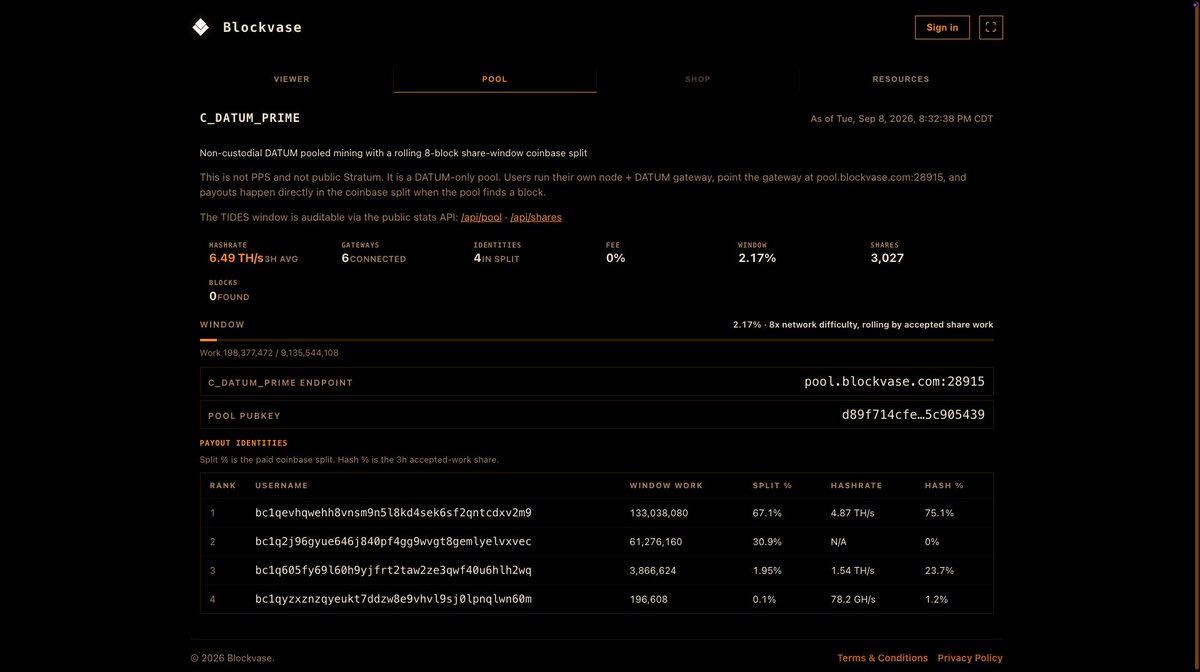Screen dimensions: 1200x672
Task: Open the /api/pool stats link
Action: (x=481, y=217)
